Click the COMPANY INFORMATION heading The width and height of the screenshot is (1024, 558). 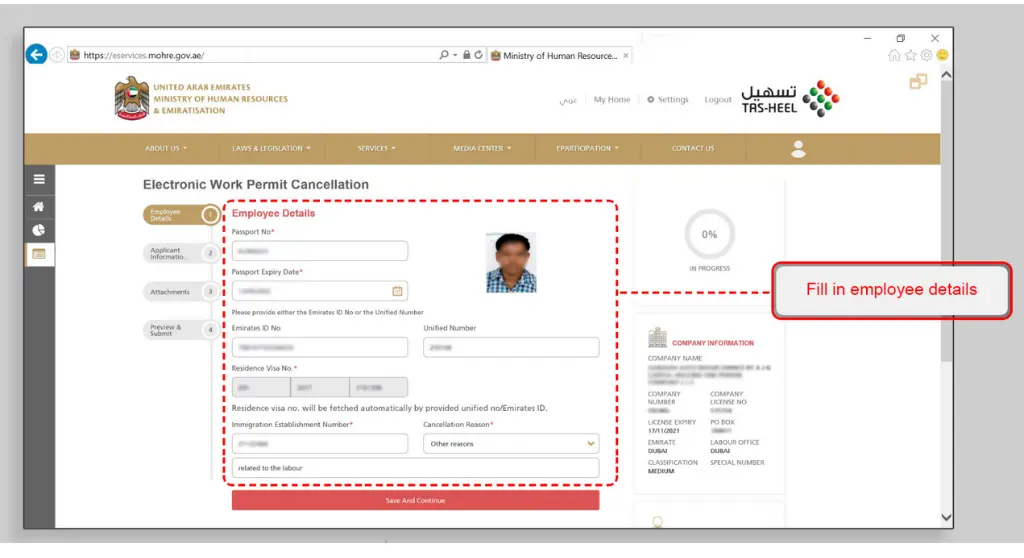[712, 343]
